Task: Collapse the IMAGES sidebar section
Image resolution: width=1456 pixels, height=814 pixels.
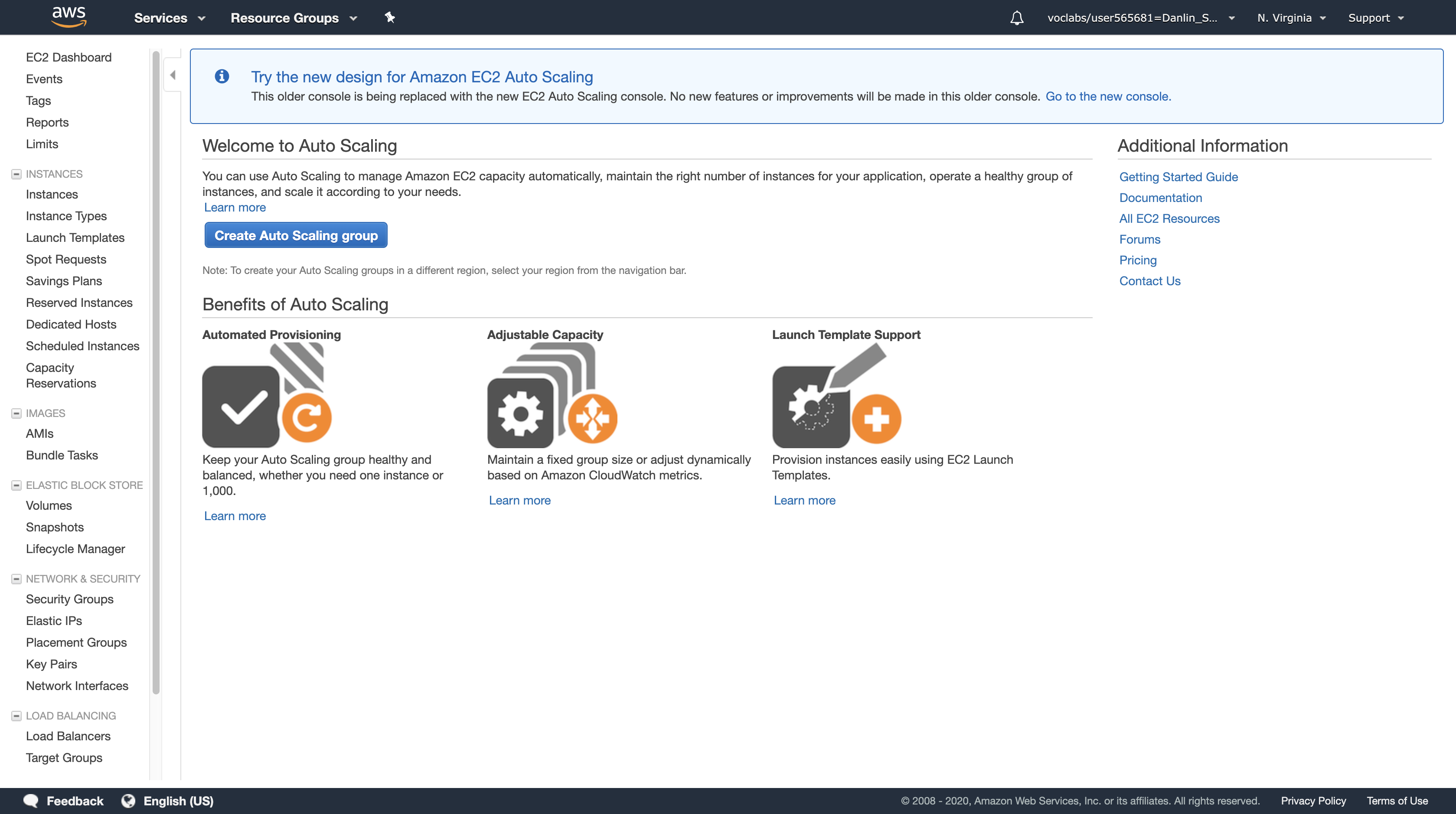Action: [16, 413]
